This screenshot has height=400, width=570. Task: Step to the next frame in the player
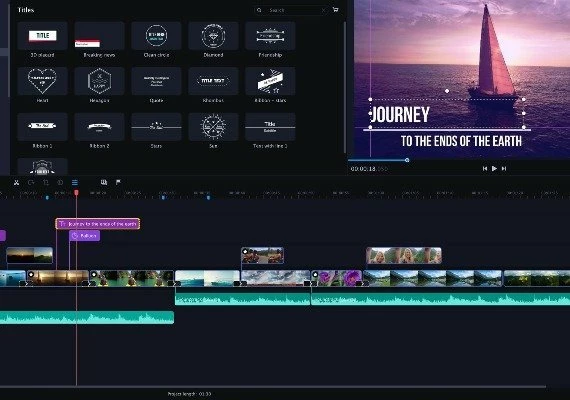coord(504,169)
